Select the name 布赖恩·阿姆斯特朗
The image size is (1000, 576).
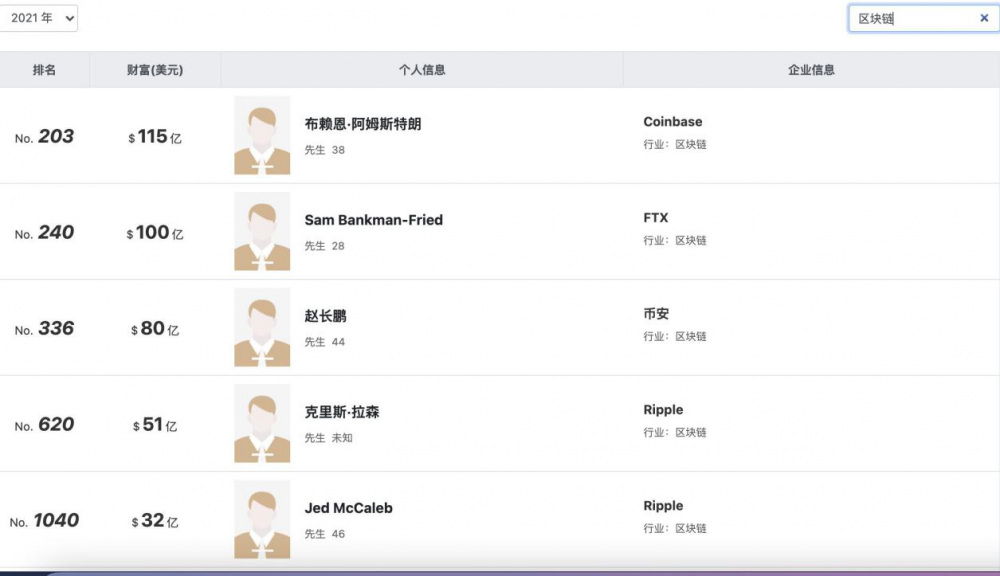[363, 124]
